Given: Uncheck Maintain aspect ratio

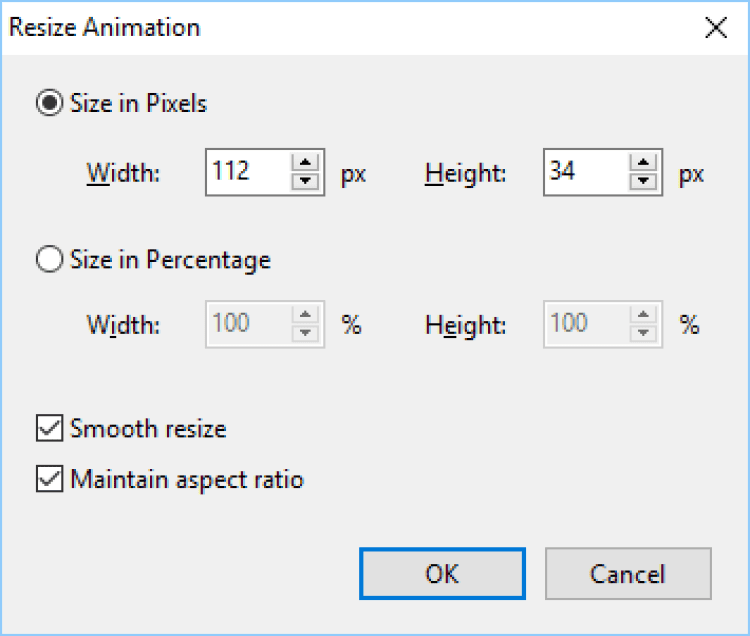Looking at the screenshot, I should click(x=48, y=480).
